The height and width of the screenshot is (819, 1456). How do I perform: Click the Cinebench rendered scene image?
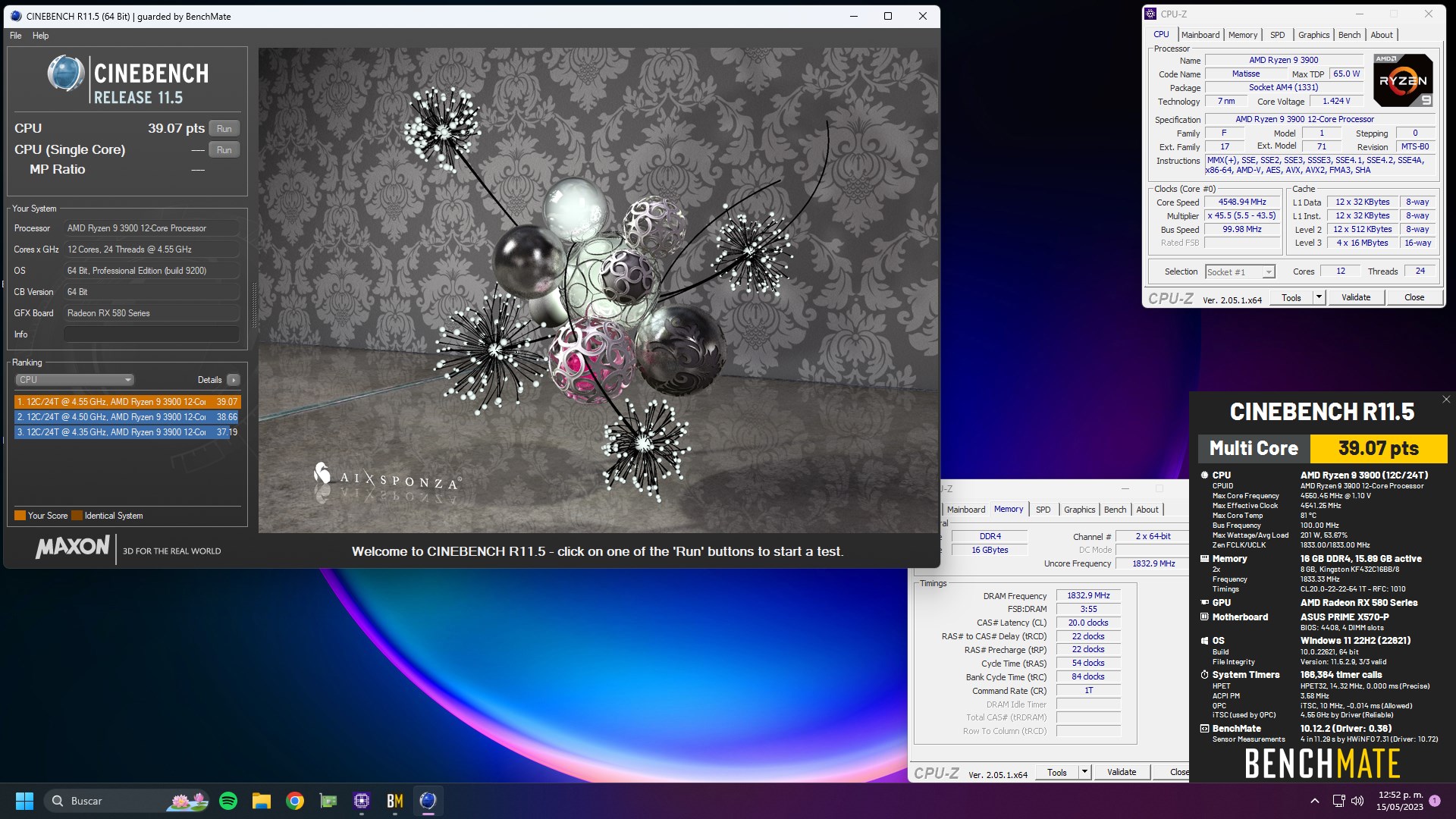[598, 290]
